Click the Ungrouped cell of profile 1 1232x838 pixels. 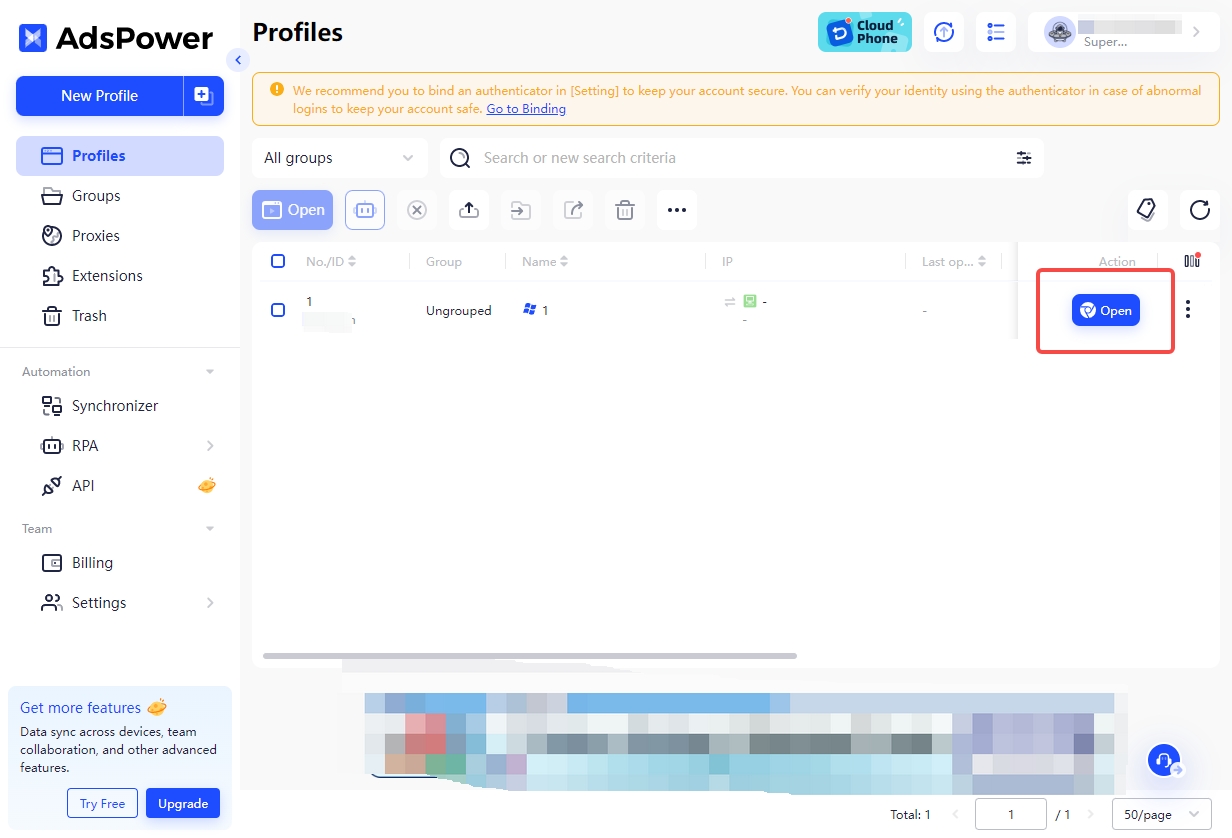tap(459, 311)
